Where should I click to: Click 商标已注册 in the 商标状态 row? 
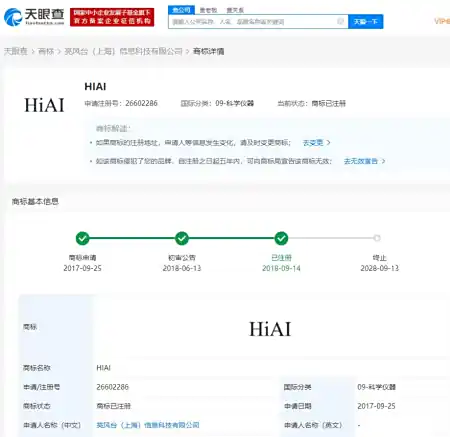(114, 406)
